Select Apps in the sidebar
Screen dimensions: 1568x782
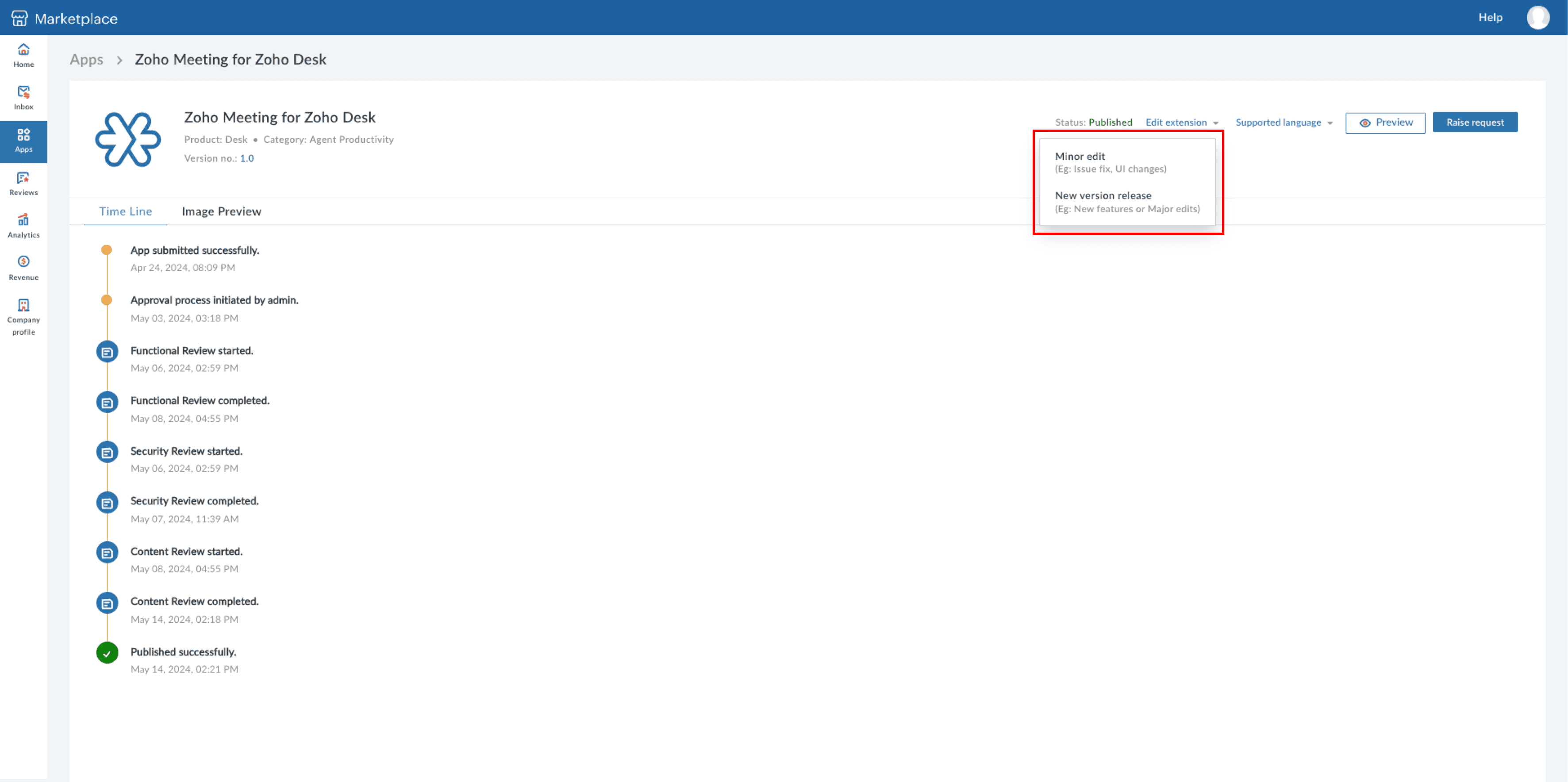(24, 141)
